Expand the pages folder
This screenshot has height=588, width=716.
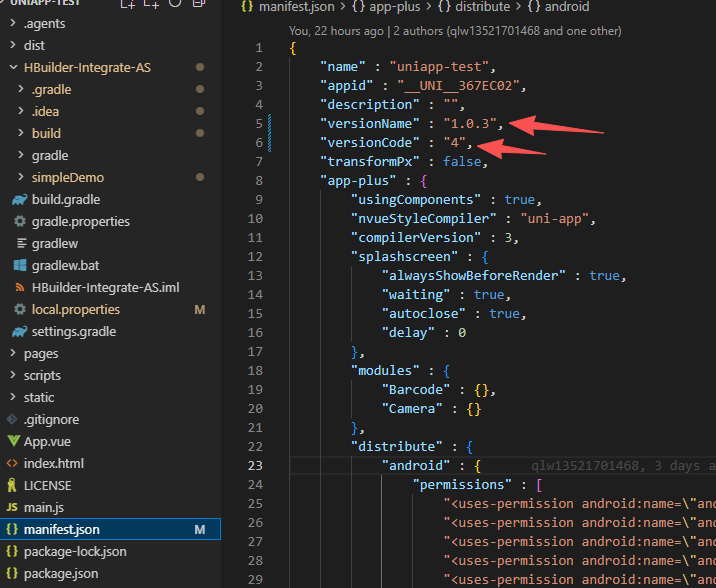13,353
